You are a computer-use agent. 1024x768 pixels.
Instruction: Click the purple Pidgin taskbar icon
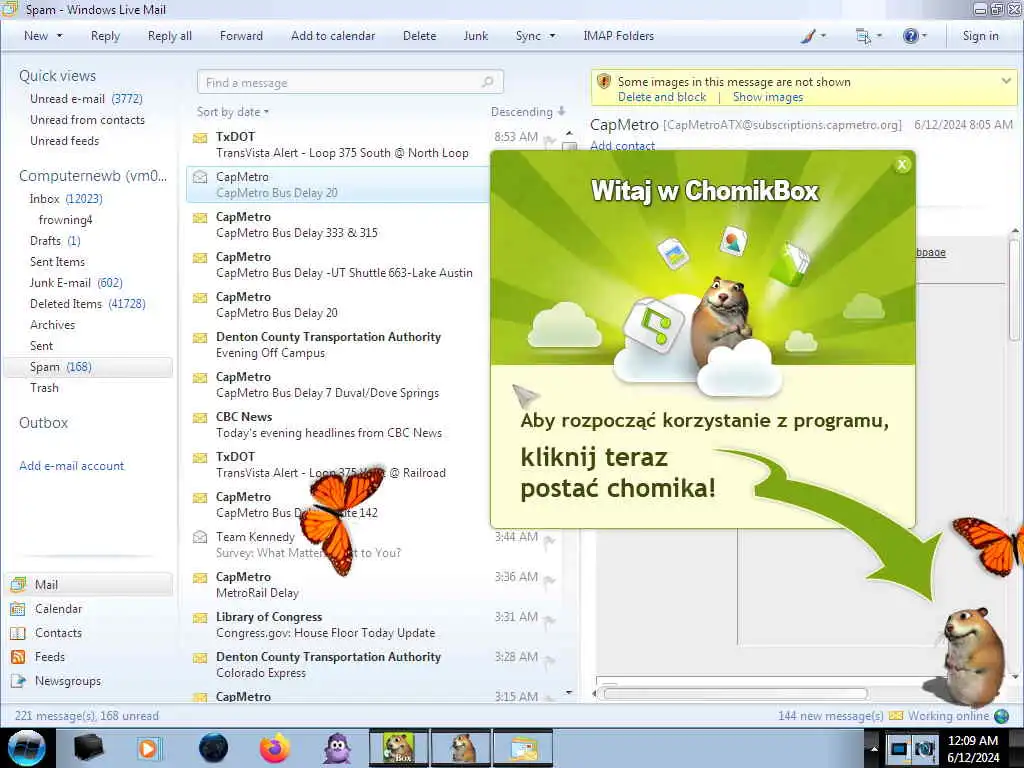click(x=338, y=748)
